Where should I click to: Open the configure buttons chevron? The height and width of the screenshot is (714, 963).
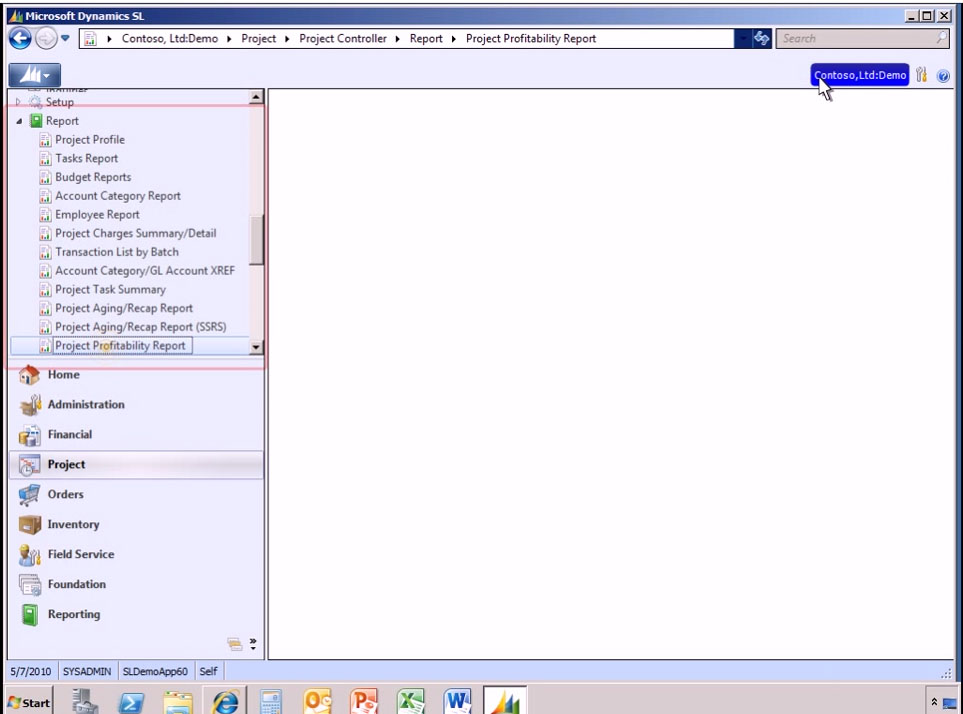point(253,644)
